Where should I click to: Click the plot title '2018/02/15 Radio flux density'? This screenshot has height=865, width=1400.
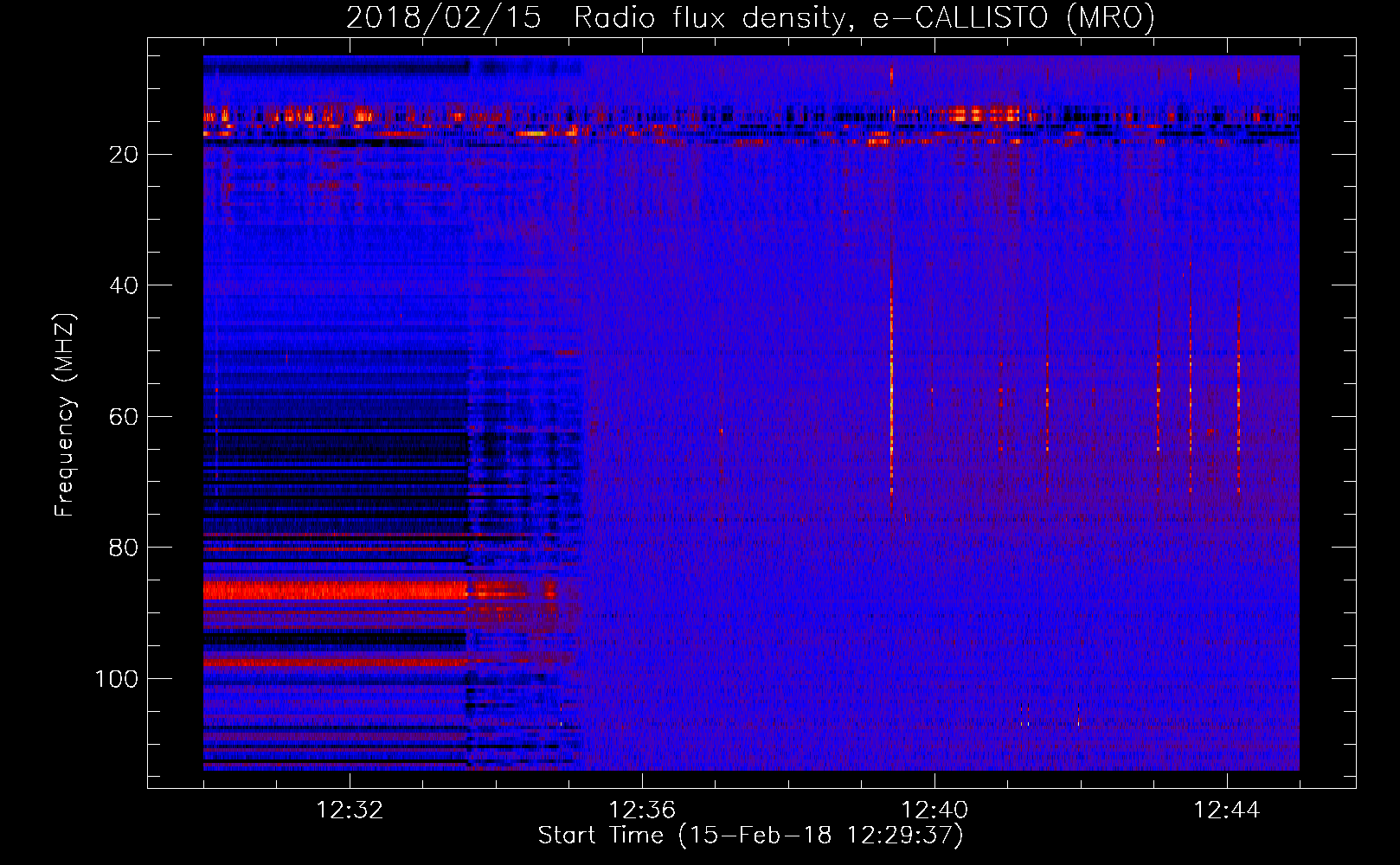click(x=750, y=17)
